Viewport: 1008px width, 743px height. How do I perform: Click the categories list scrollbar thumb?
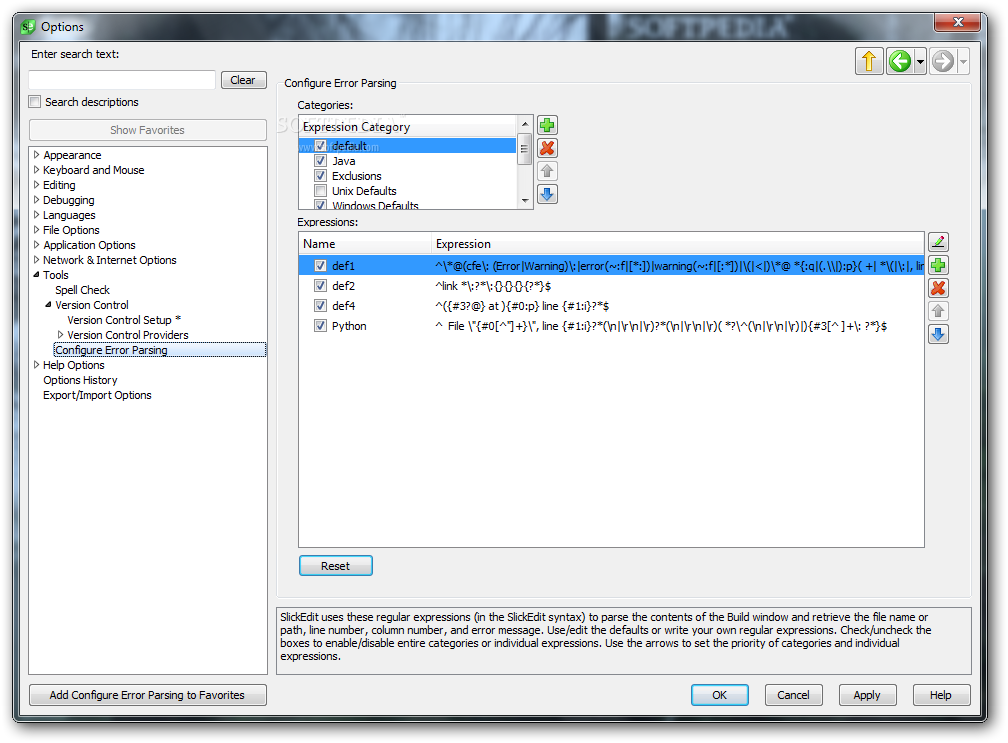pyautogui.click(x=525, y=149)
